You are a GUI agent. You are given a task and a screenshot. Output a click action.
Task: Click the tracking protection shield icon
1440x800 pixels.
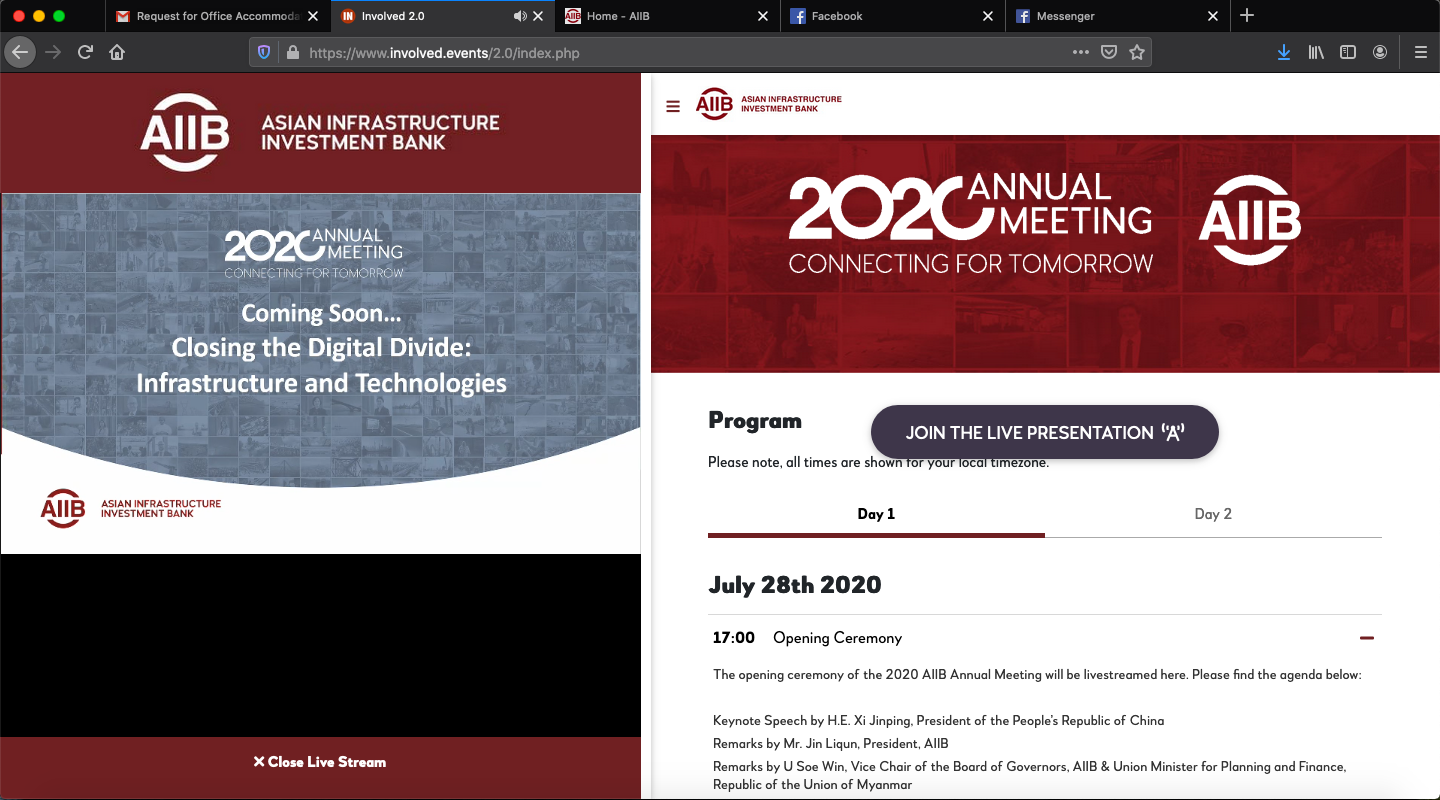point(264,52)
